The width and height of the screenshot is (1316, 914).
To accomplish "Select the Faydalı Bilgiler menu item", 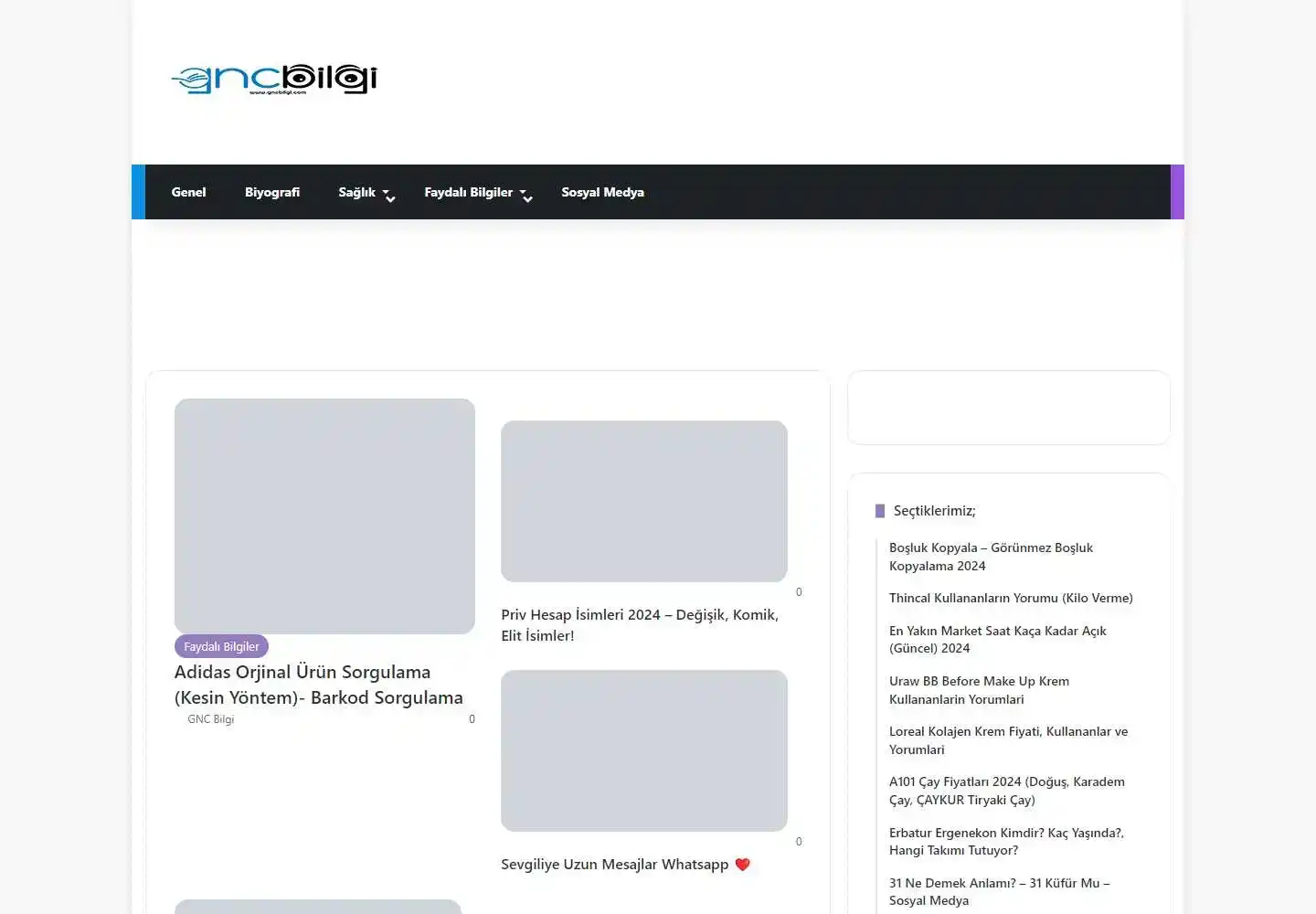I will click(468, 192).
